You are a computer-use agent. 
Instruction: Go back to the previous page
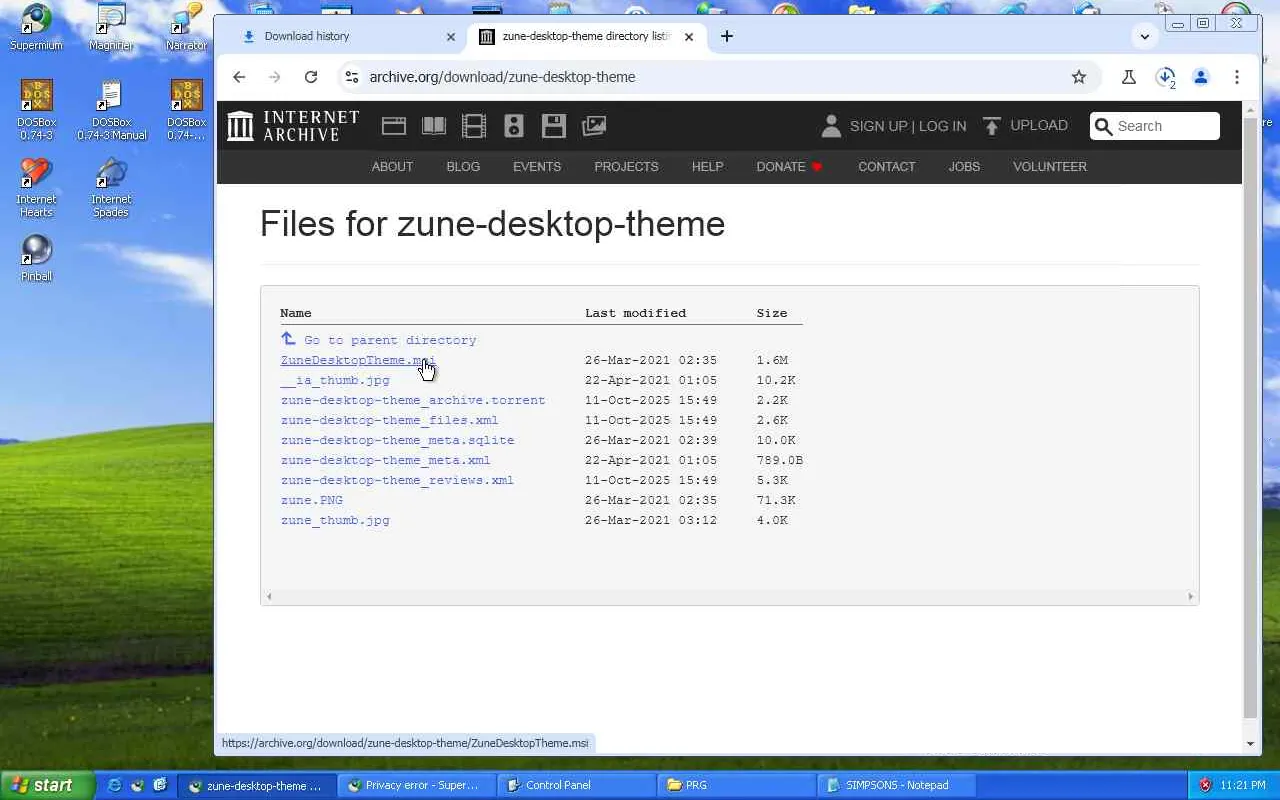coord(239,77)
